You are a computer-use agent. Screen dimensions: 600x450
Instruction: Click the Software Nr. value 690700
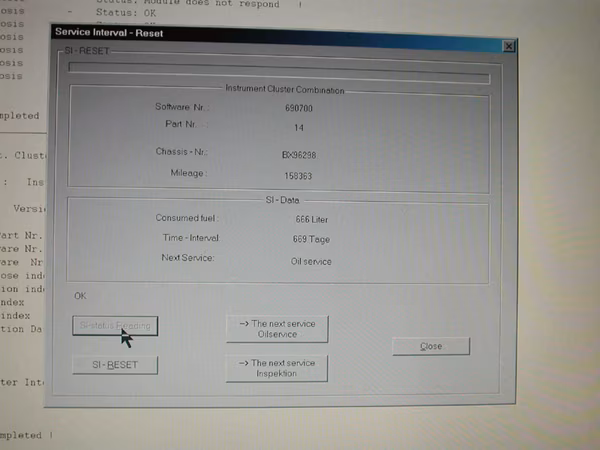[299, 108]
